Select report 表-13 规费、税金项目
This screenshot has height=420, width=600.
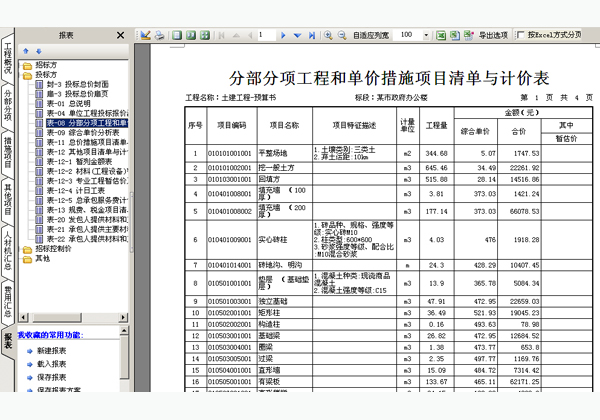[x=82, y=210]
